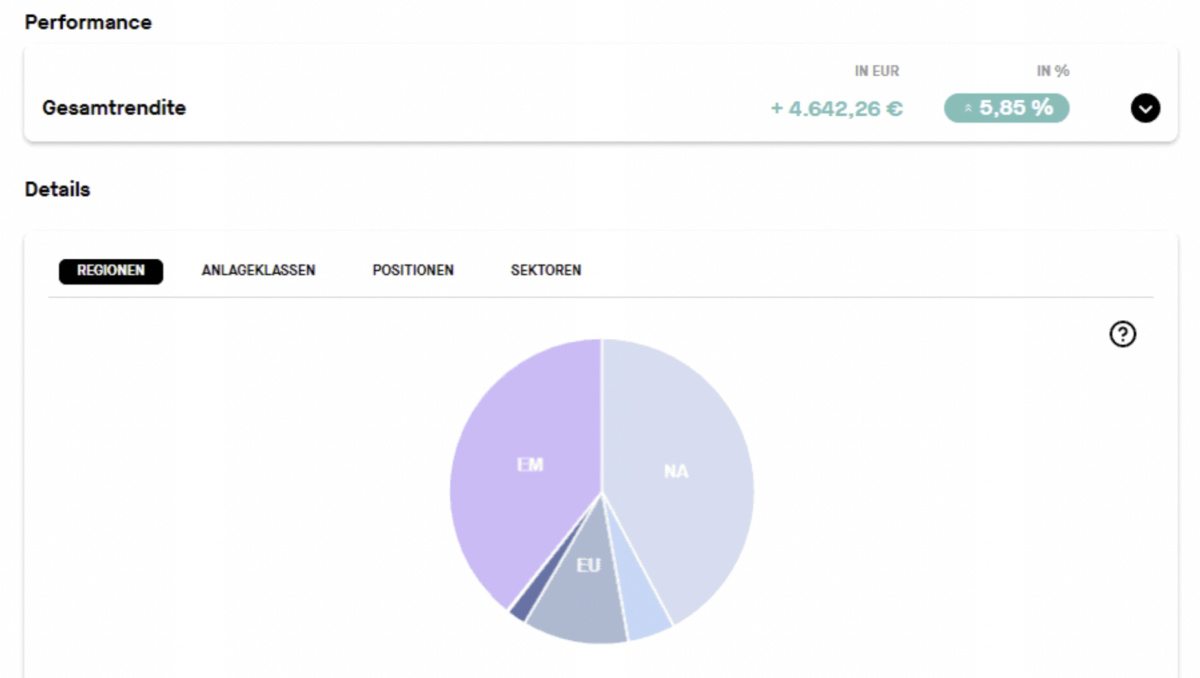Click the Performance section heading
The image size is (1200, 678).
click(x=88, y=21)
